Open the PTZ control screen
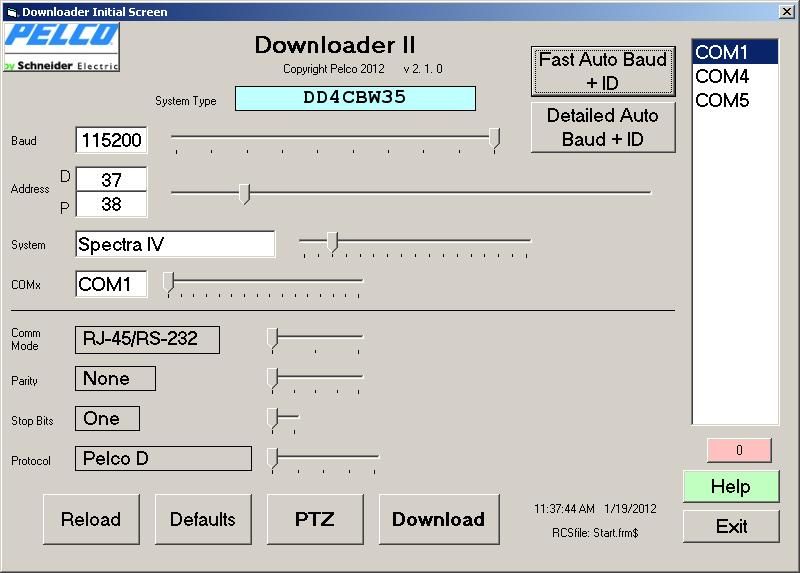Screen dimensions: 800x573 click(x=315, y=519)
